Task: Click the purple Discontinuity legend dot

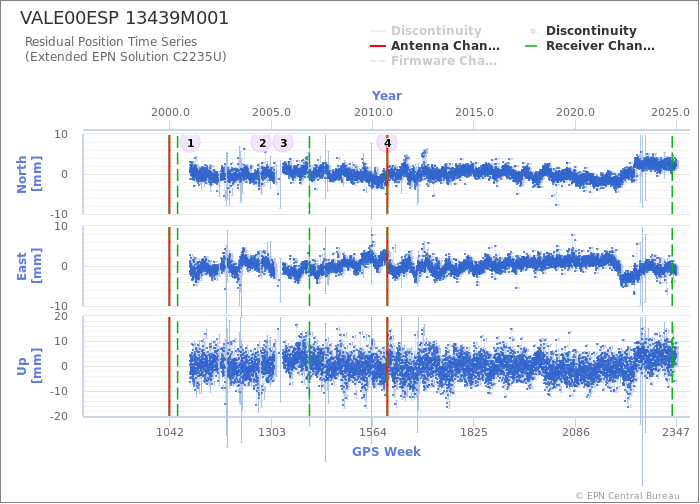Action: [533, 31]
